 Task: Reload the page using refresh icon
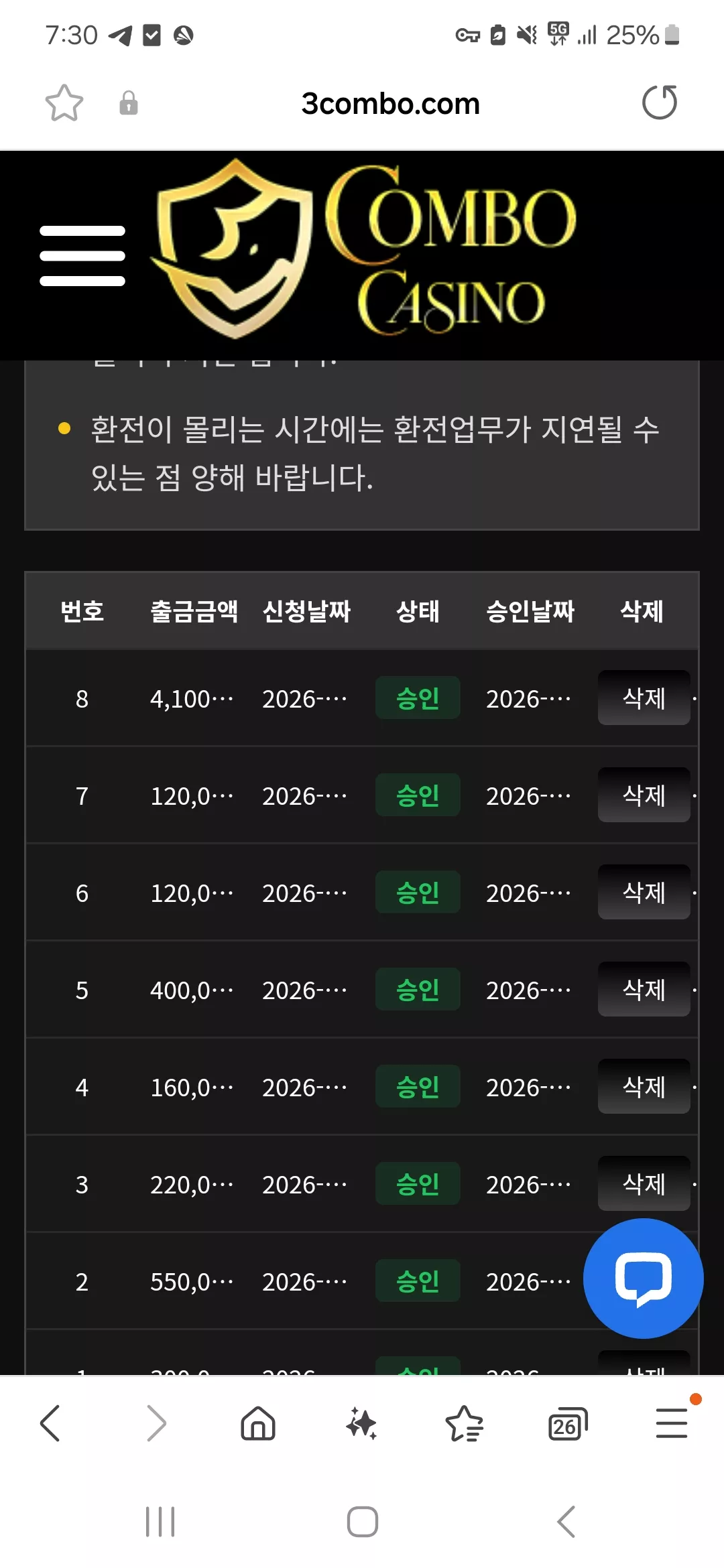point(660,103)
